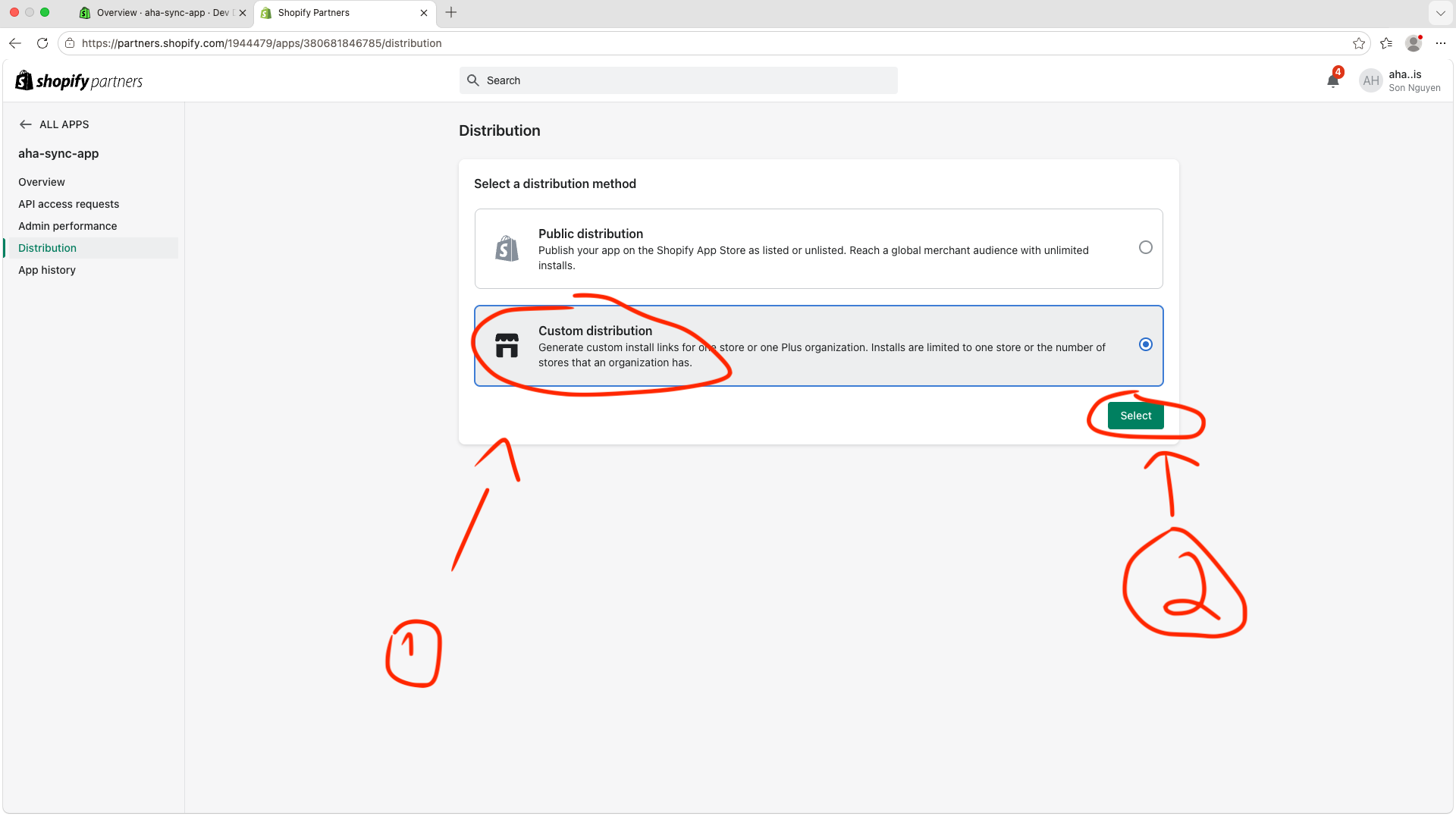This screenshot has height=816, width=1456.
Task: Click the browser address bar URL
Action: tap(262, 43)
